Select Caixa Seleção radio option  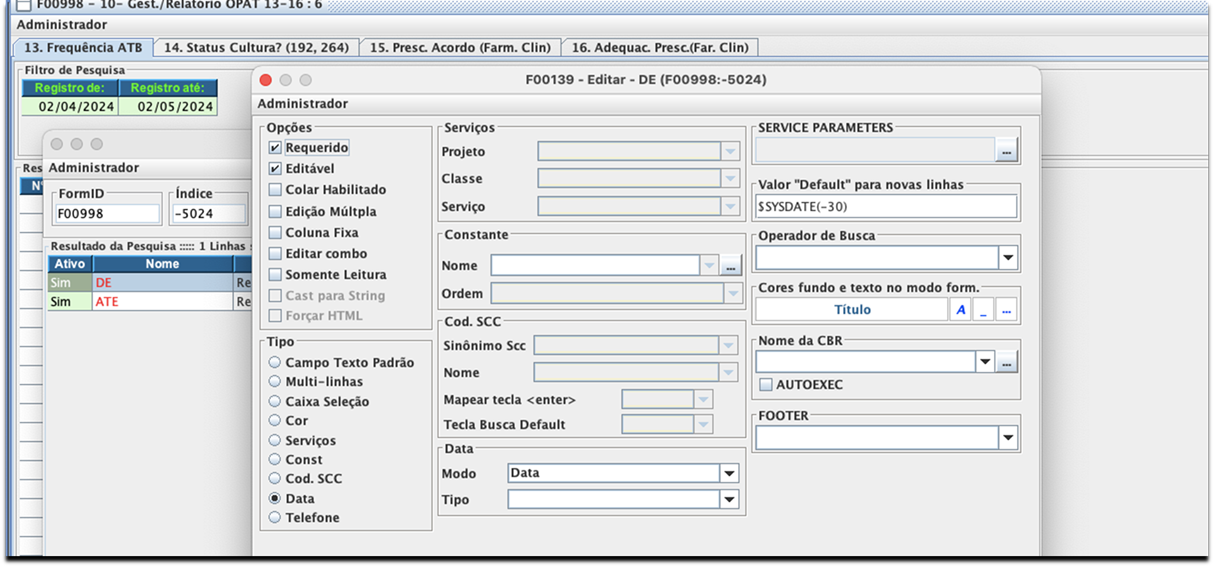click(x=275, y=402)
